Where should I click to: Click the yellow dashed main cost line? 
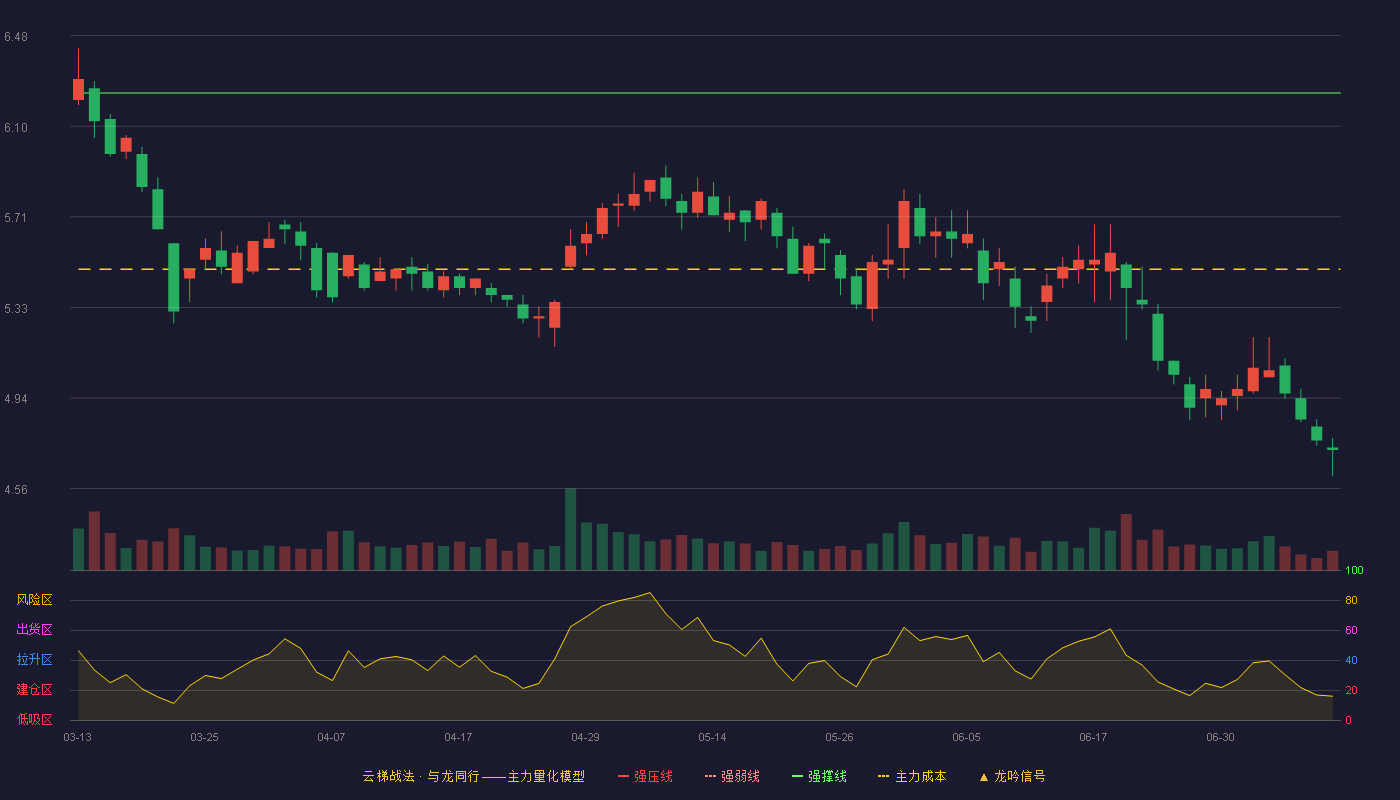coord(709,269)
